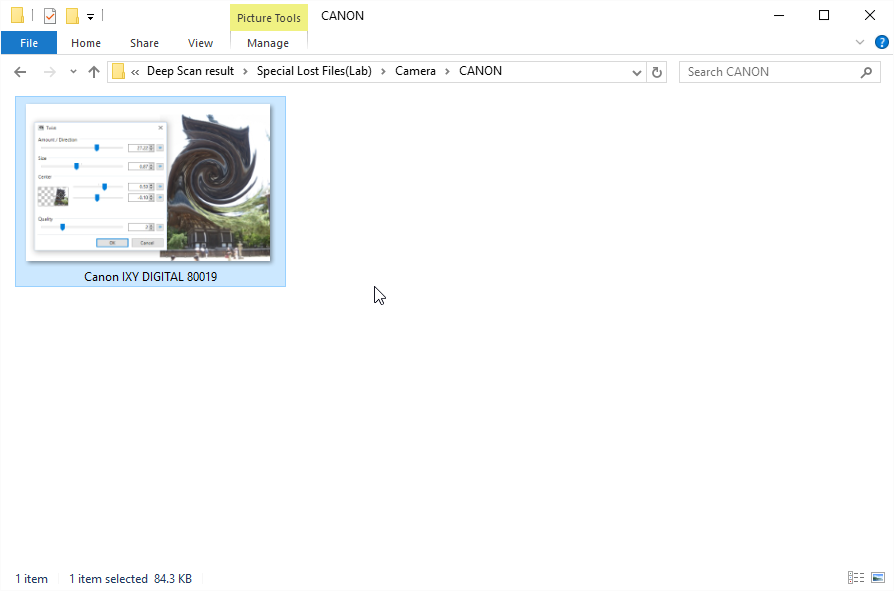Open the address bar history dropdown

click(x=637, y=72)
